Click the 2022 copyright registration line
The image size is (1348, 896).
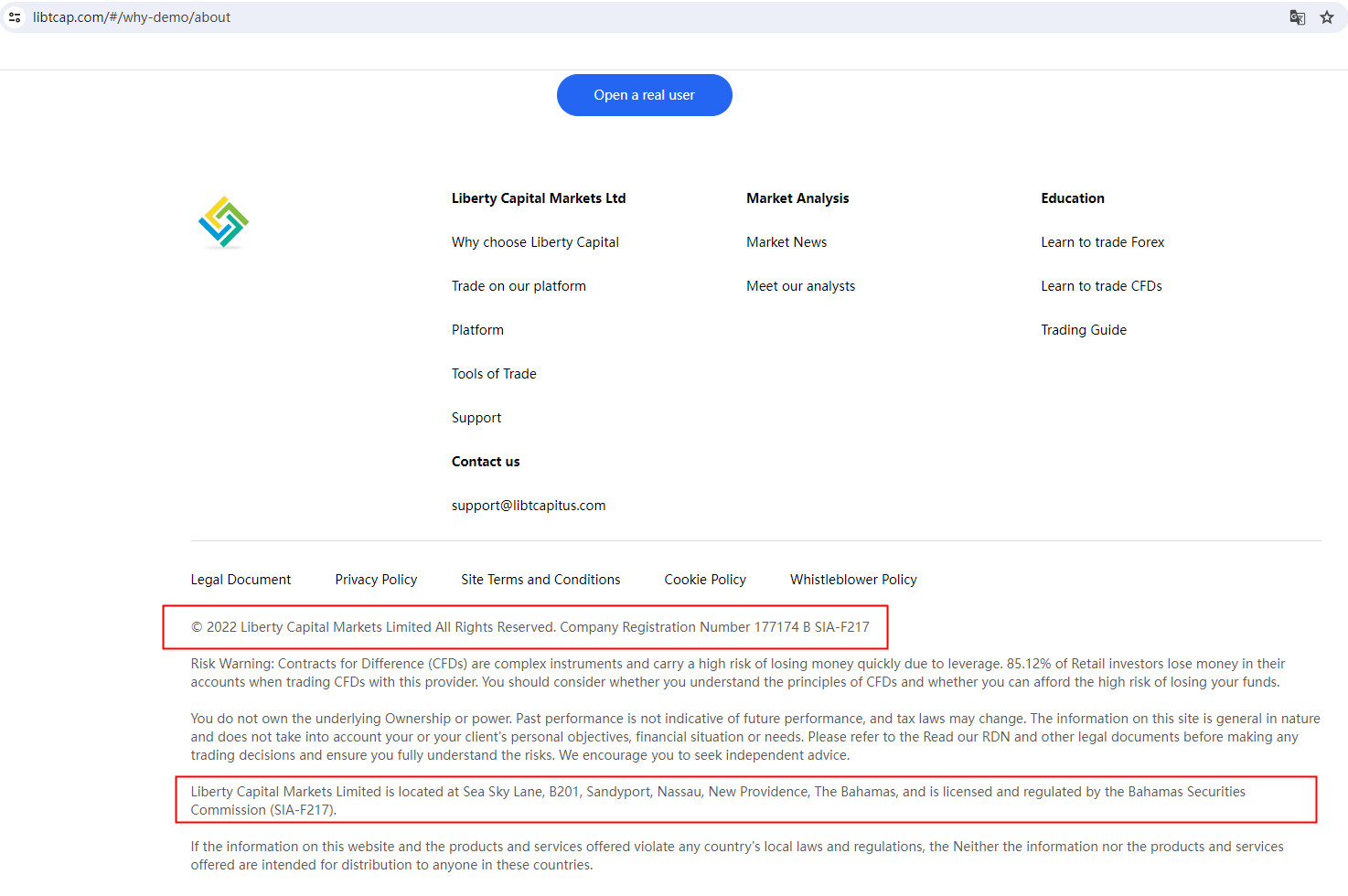[x=530, y=627]
